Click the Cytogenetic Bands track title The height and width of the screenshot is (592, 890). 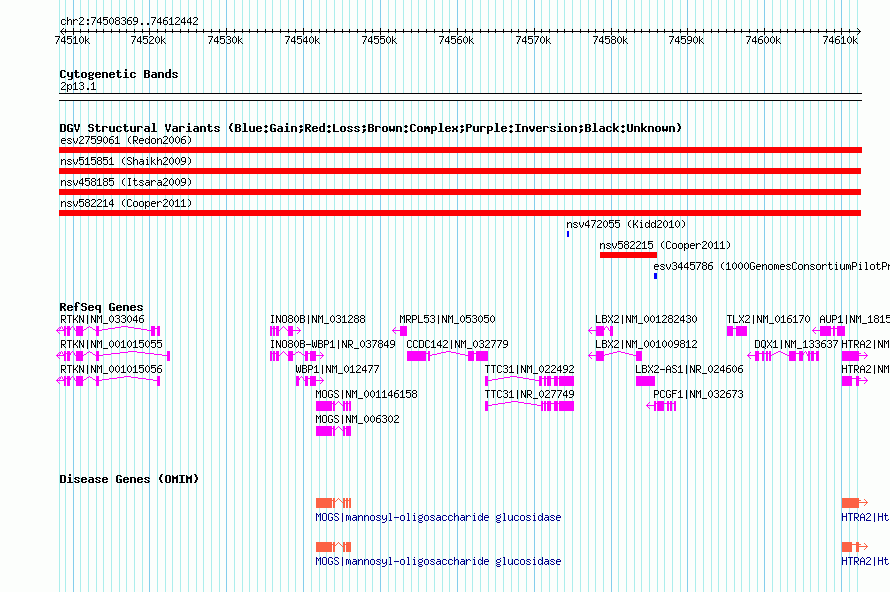click(x=119, y=74)
